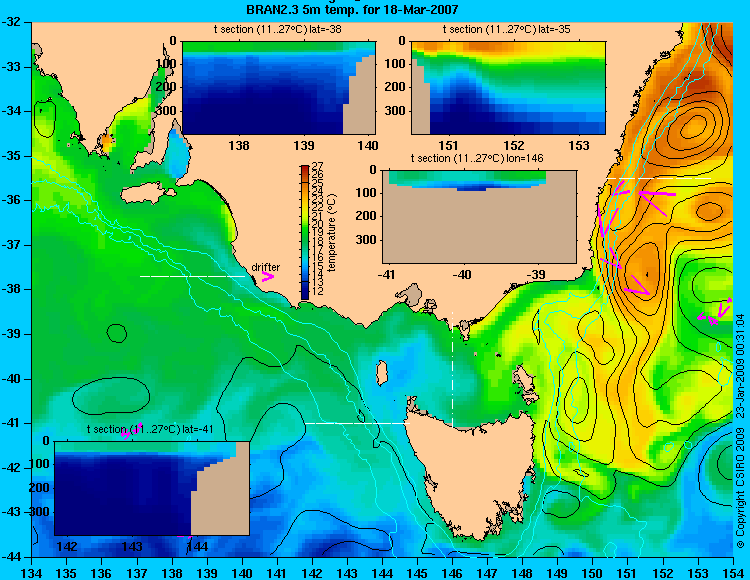Click the -44 label on main latitude axis
The height and width of the screenshot is (580, 750).
(11, 557)
